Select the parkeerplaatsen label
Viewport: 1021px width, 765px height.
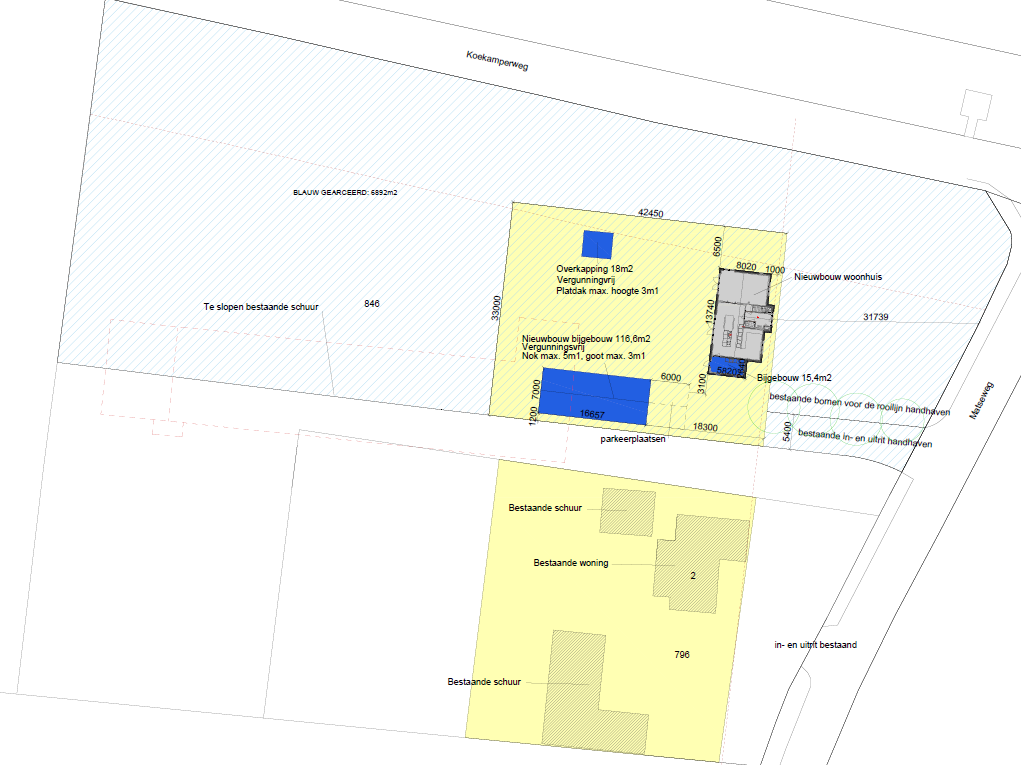[x=633, y=439]
